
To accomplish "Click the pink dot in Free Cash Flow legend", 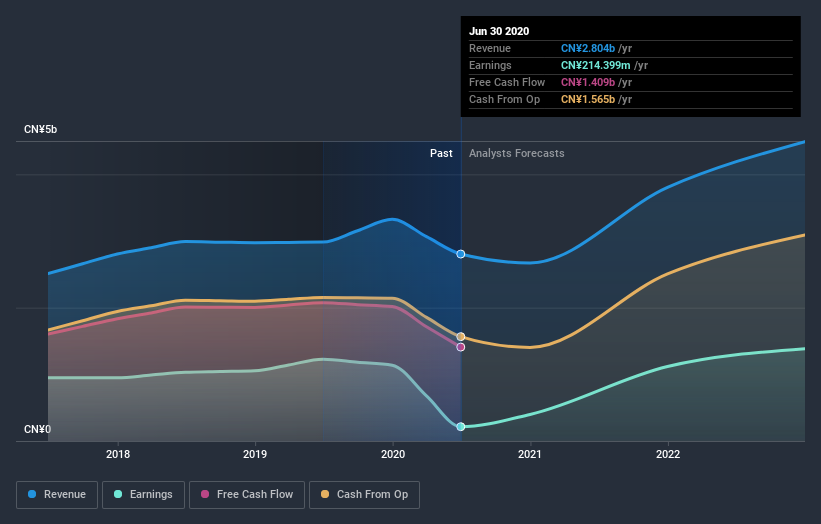I will 205,494.
